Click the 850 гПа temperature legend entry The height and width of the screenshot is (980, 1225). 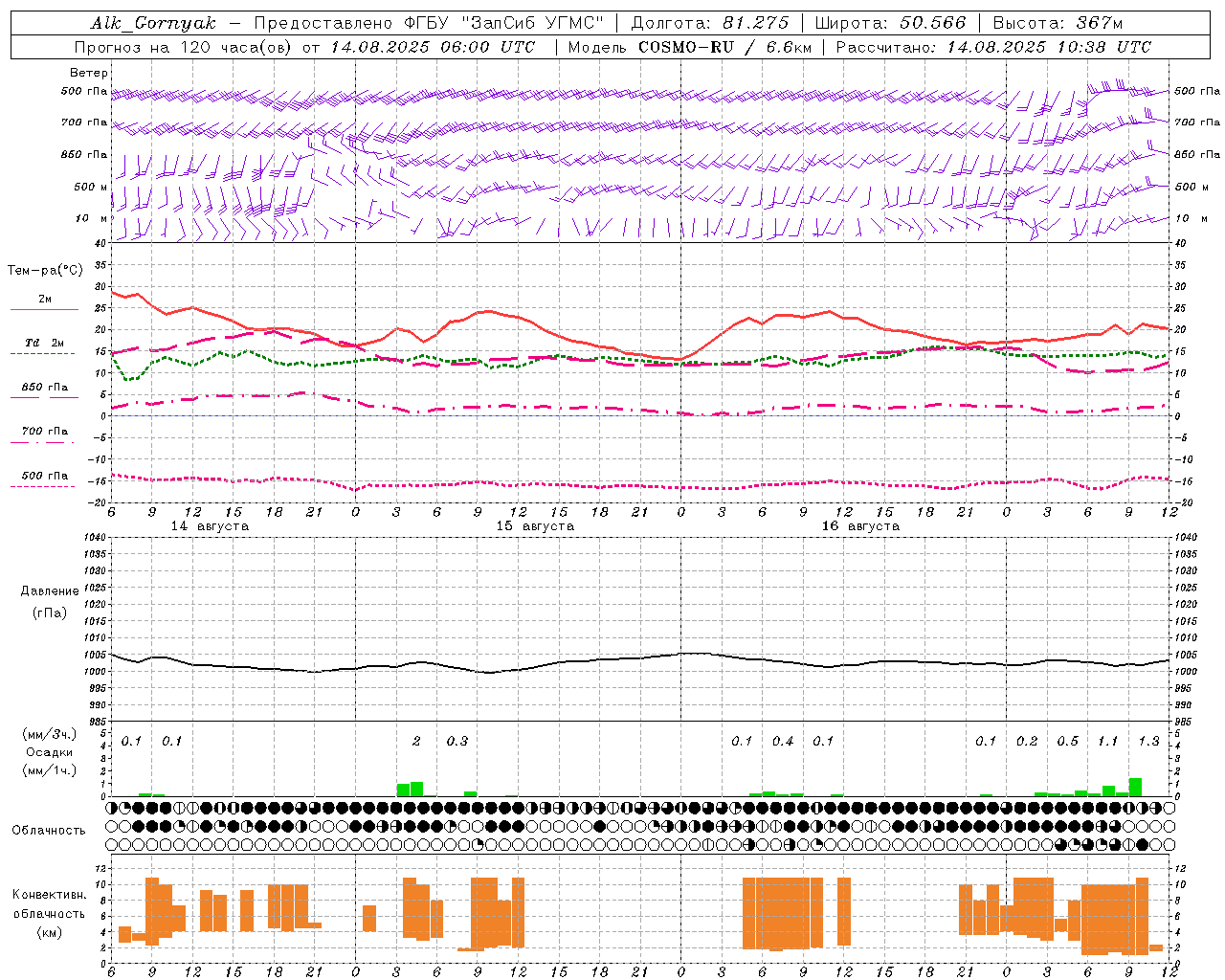tap(45, 388)
